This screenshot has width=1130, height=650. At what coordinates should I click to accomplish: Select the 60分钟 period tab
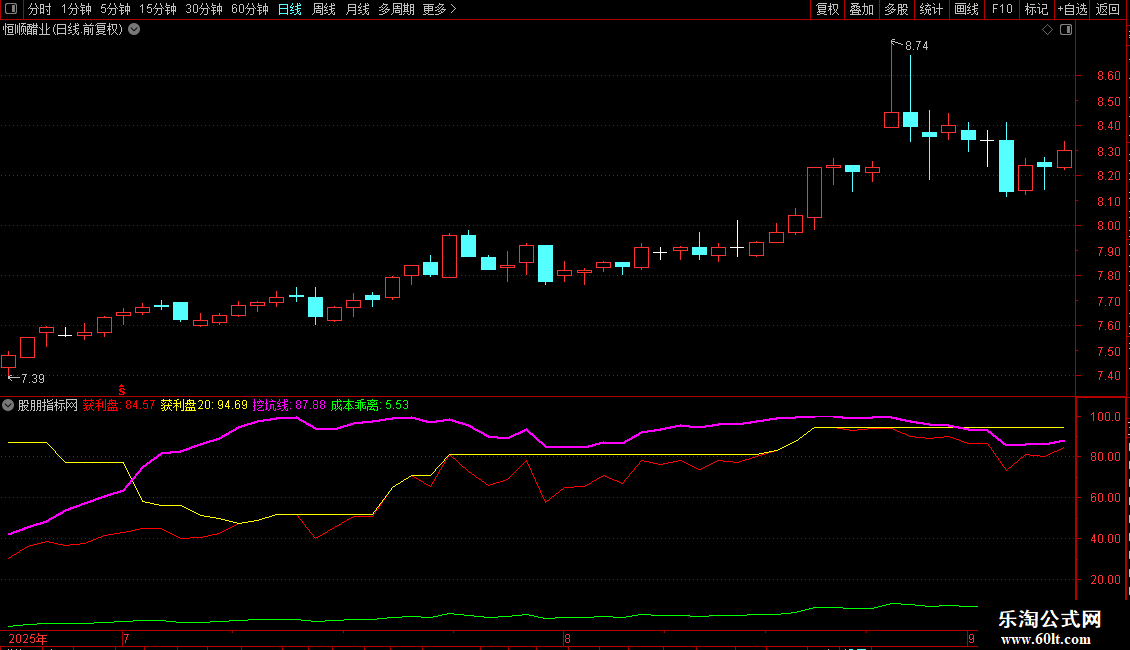pos(249,9)
